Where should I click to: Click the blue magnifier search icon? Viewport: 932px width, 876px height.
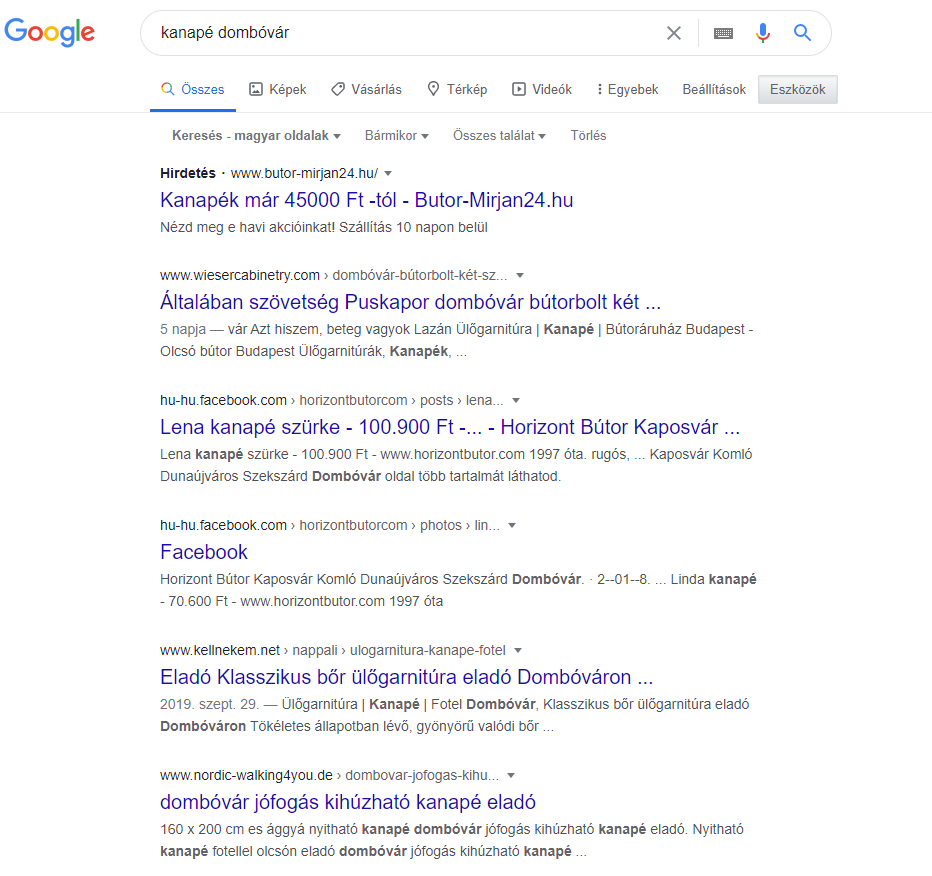point(802,33)
